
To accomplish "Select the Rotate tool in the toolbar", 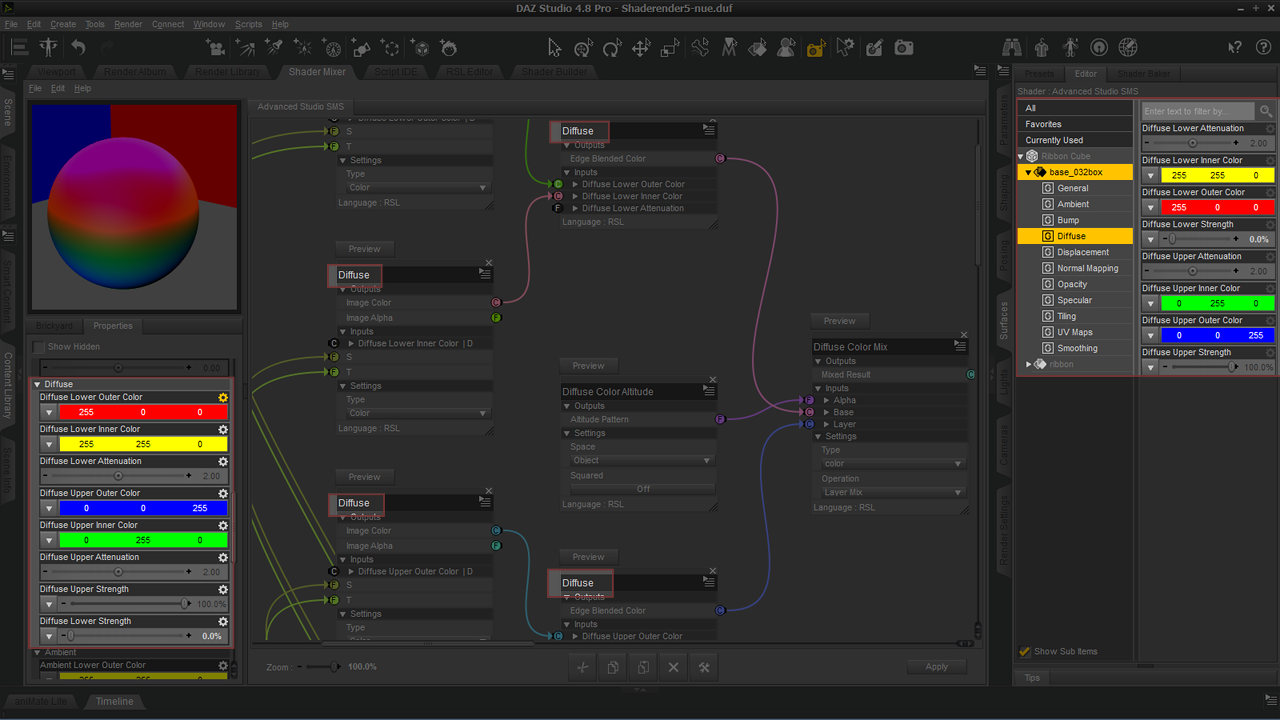I will click(612, 47).
